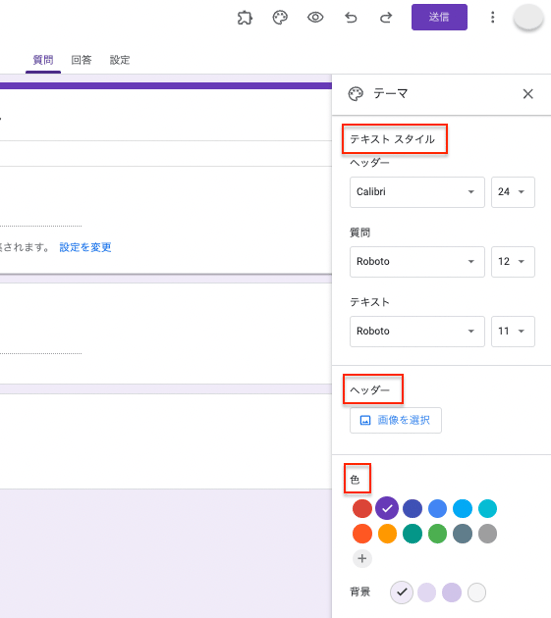Viewport: 551px width, 618px height.
Task: Select the darkest lavender background option
Action: pyautogui.click(x=451, y=592)
